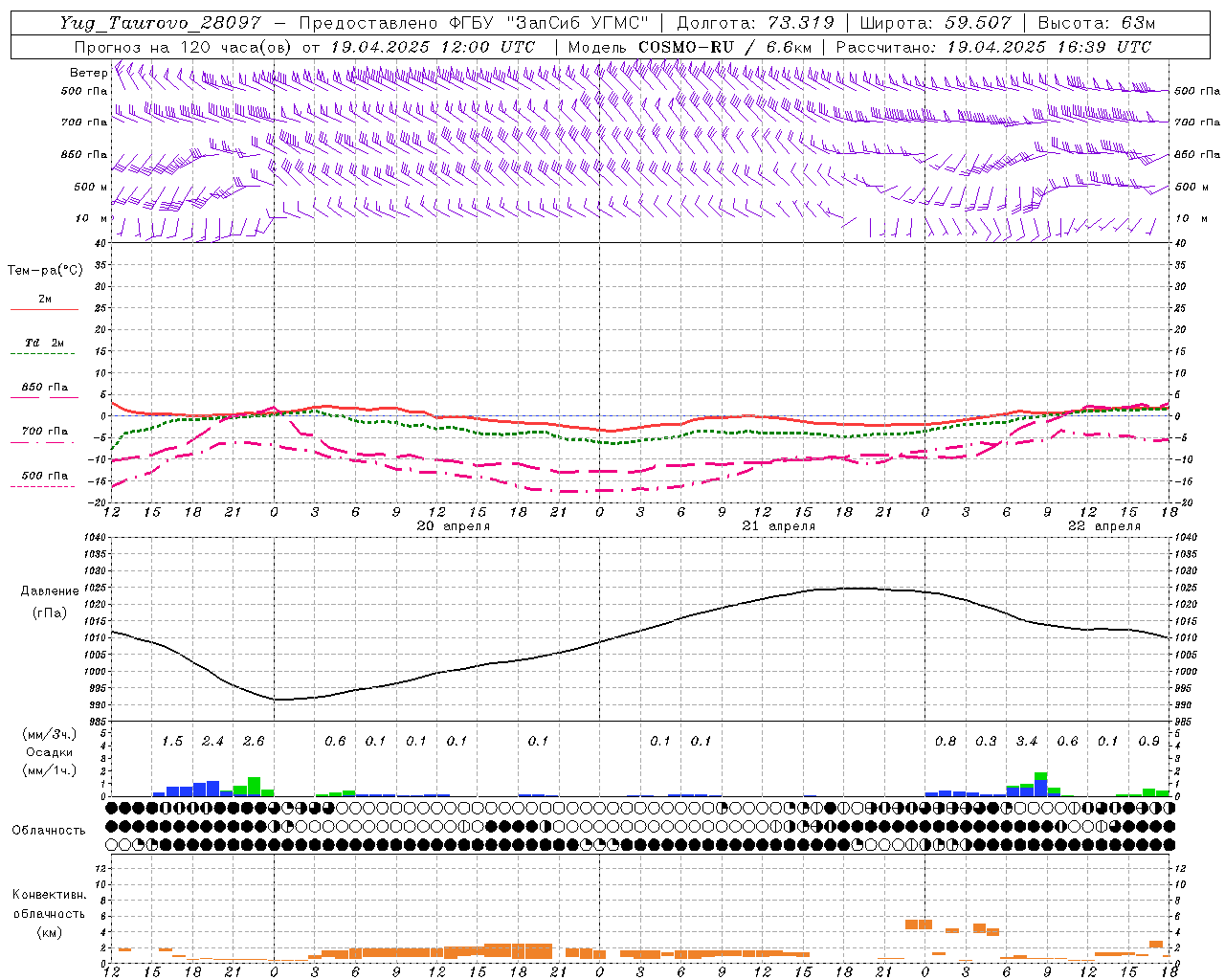Click the '(гПа)' pressure unit label
This screenshot has width=1225, height=980.
point(49,613)
